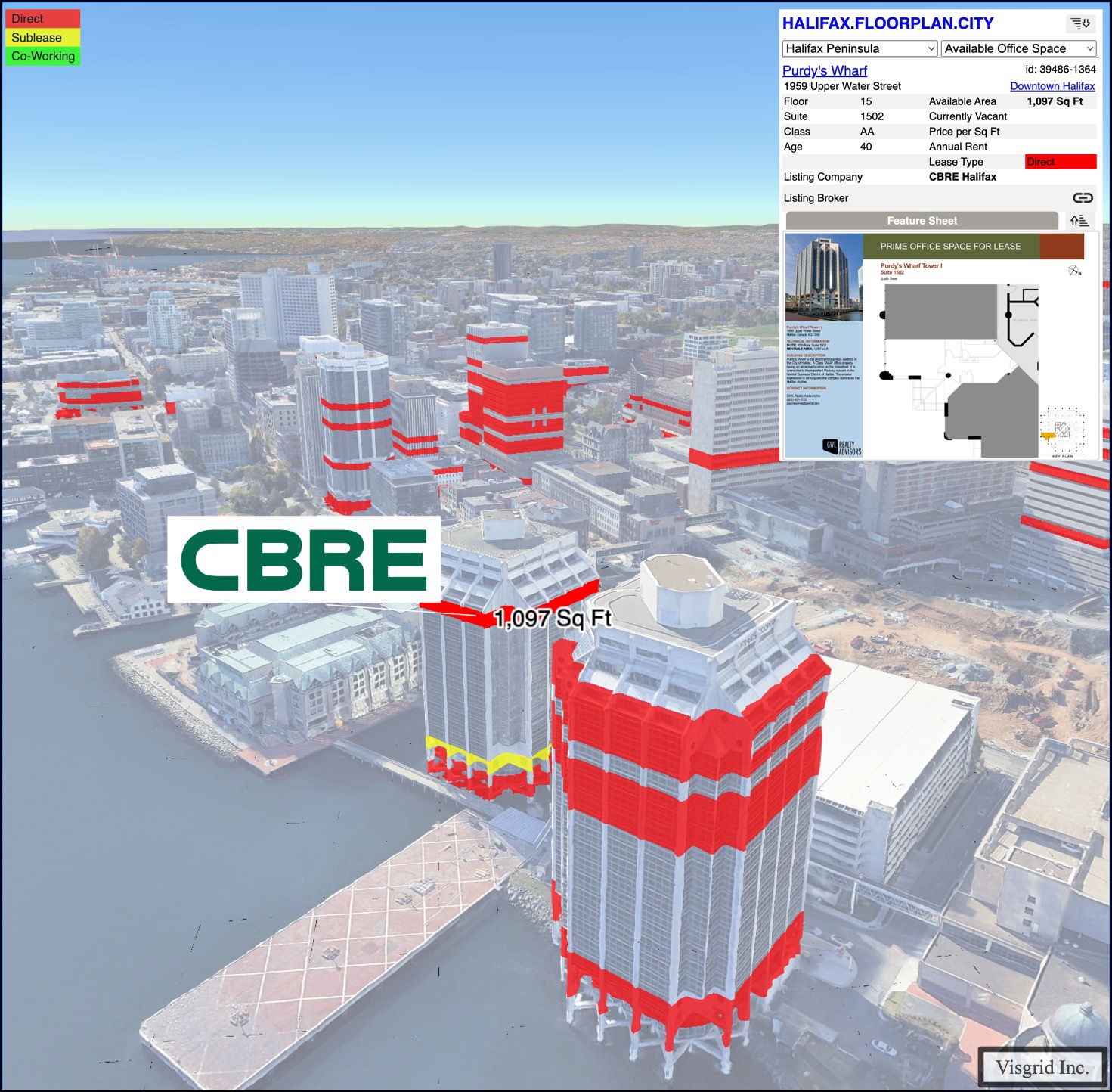Screen dimensions: 1112x1092
Task: Click the GWL Realty Advisors logo
Action: pos(841,447)
